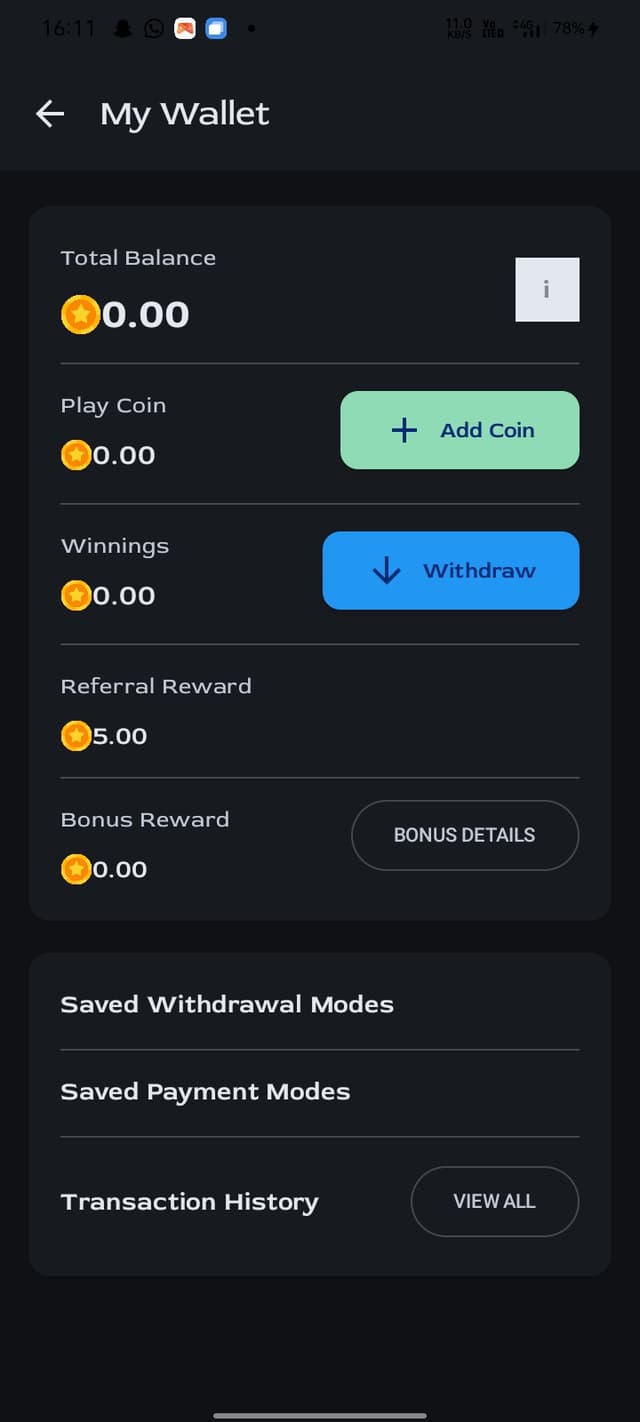Tap the plus icon inside Add Coin
640x1422 pixels.
point(403,429)
